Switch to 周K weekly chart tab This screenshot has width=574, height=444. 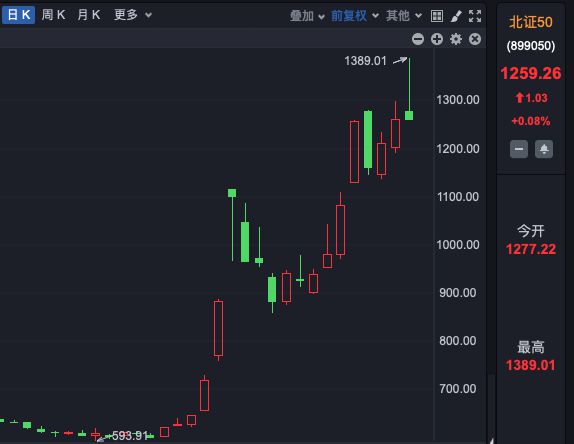coord(53,15)
